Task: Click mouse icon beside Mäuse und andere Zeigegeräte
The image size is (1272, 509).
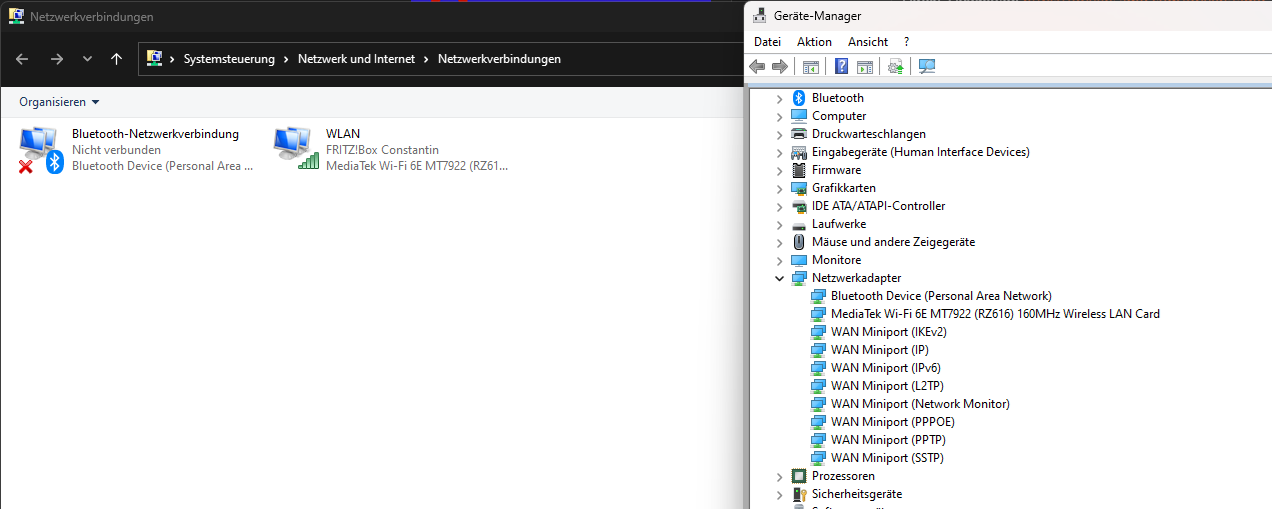Action: click(799, 242)
